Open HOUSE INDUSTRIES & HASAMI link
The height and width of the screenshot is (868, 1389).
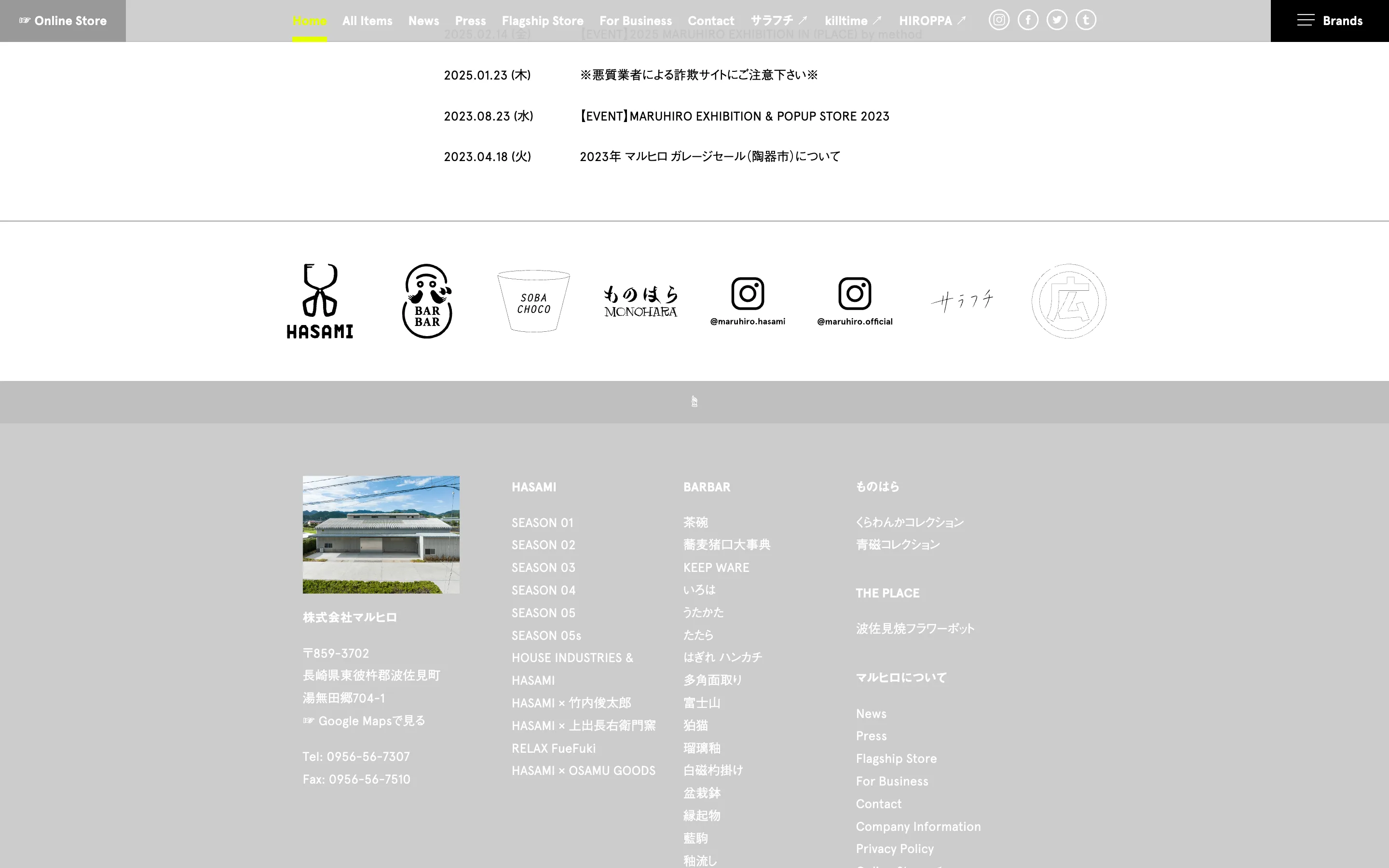coord(572,669)
